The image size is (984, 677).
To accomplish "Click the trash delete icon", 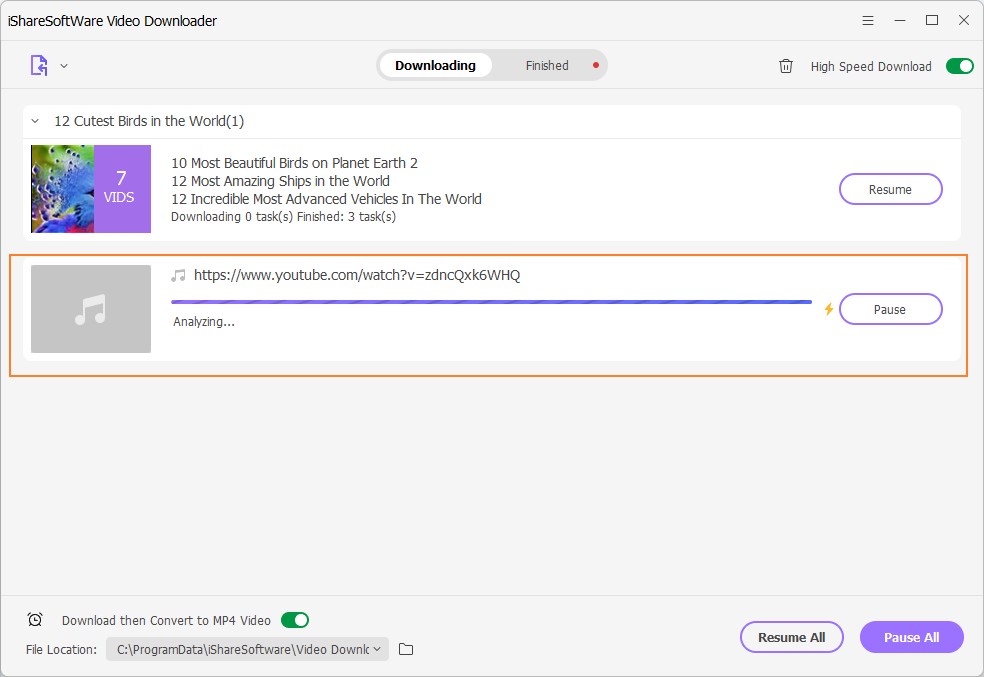I will tap(786, 66).
